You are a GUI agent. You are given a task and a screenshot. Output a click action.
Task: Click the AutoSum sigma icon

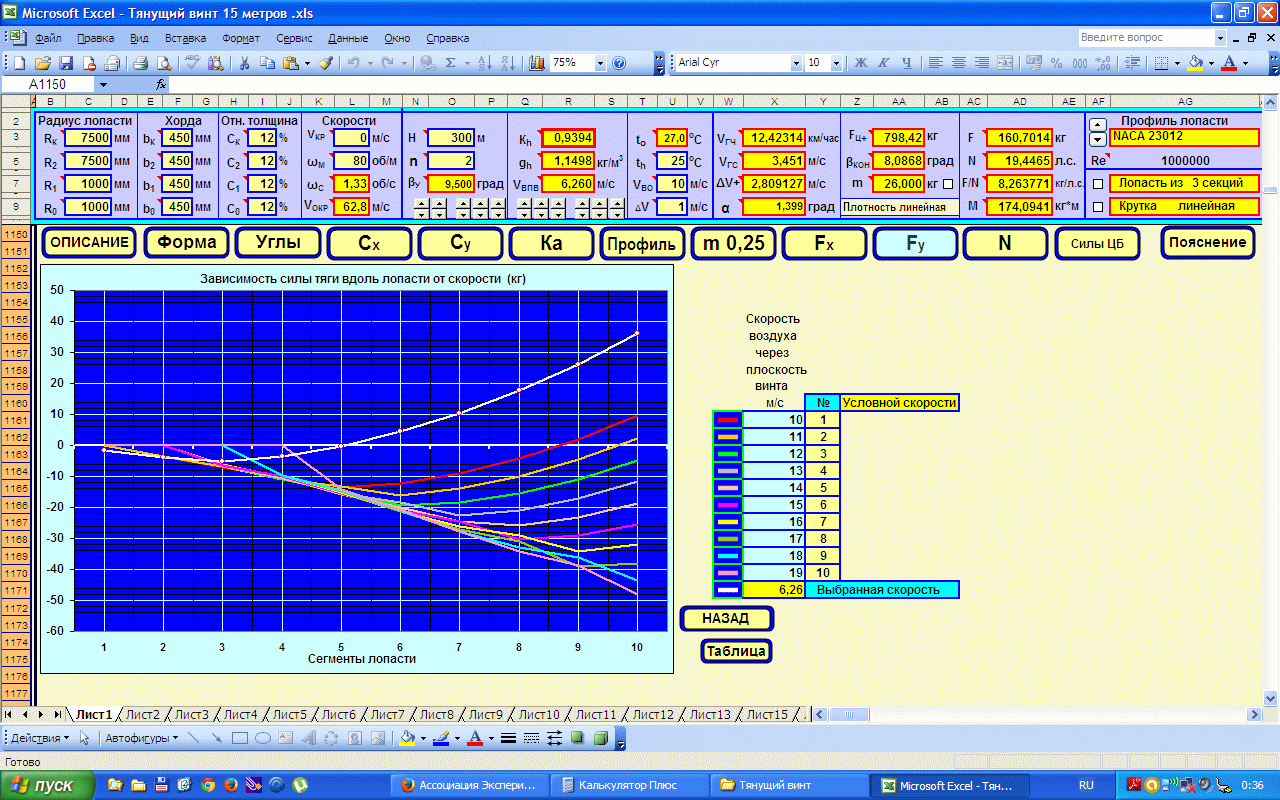[451, 62]
